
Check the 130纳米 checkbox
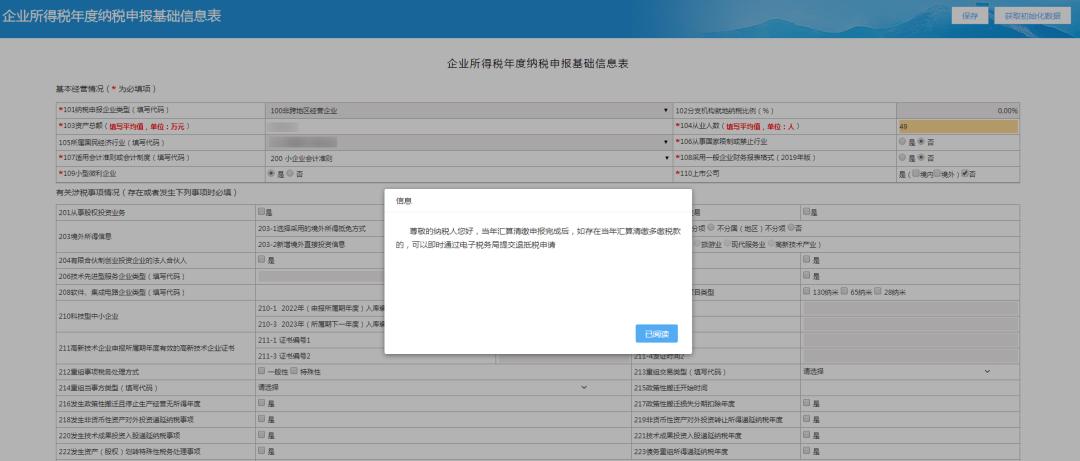click(x=807, y=291)
